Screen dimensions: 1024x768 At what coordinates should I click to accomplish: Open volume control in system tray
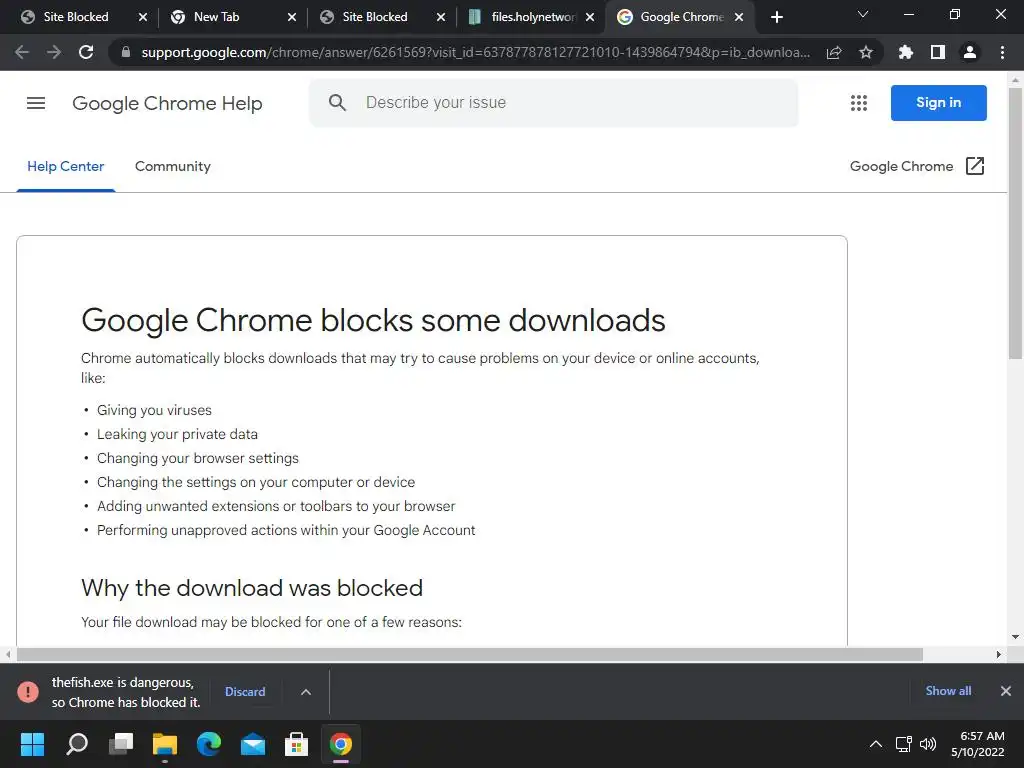point(928,744)
